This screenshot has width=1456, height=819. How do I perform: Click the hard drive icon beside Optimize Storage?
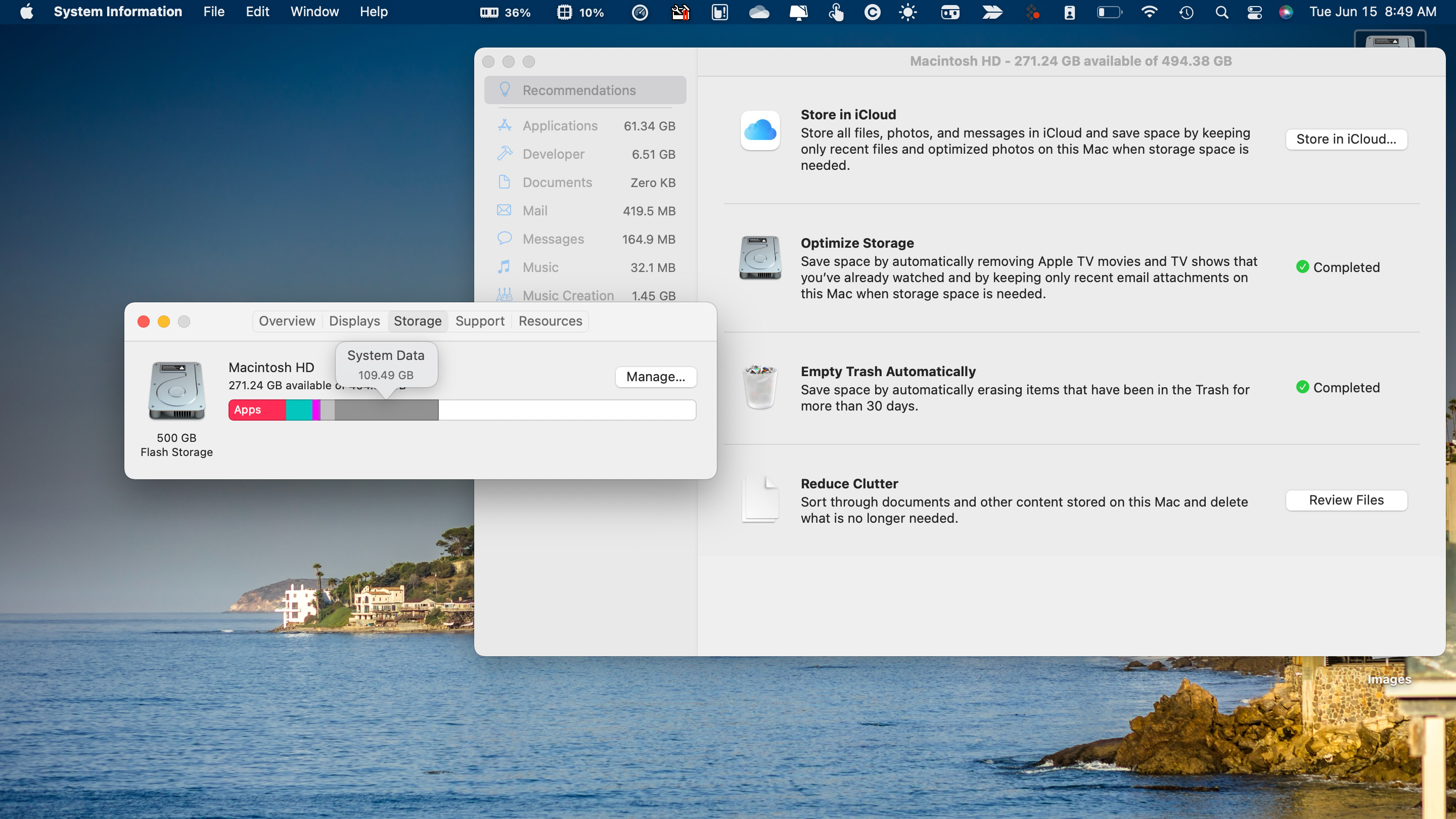click(x=760, y=258)
